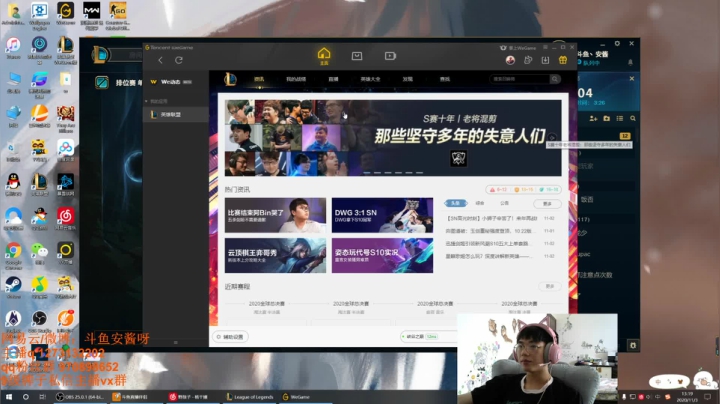
Task: Click search field in LoL page
Action: 520,79
